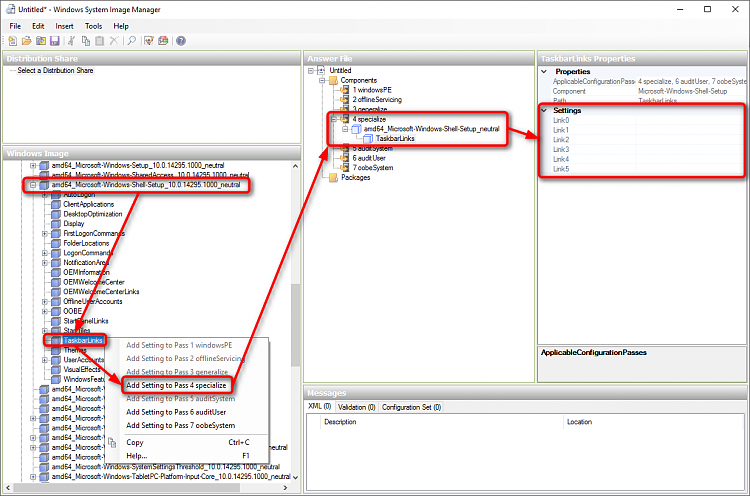The width and height of the screenshot is (750, 496).
Task: Click the Components folder icon
Action: coord(333,80)
